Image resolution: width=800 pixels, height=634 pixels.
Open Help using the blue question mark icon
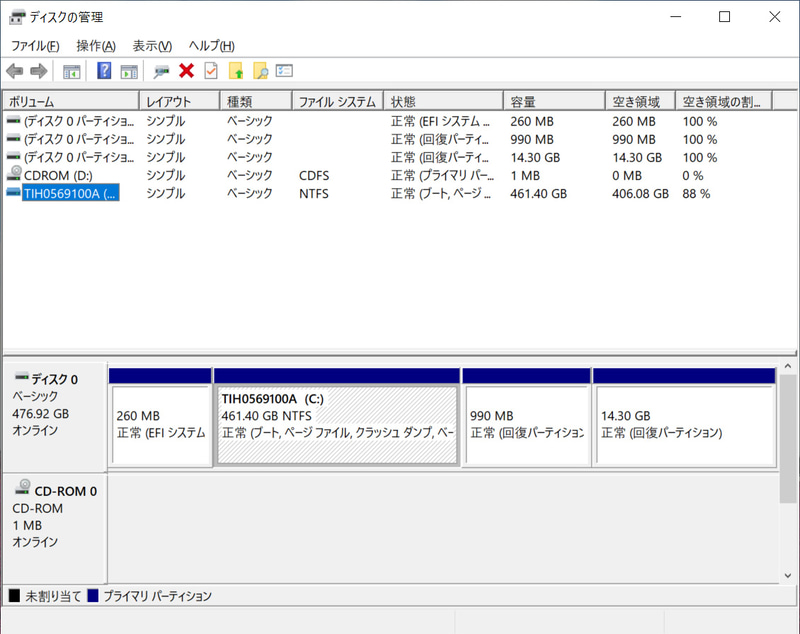105,70
